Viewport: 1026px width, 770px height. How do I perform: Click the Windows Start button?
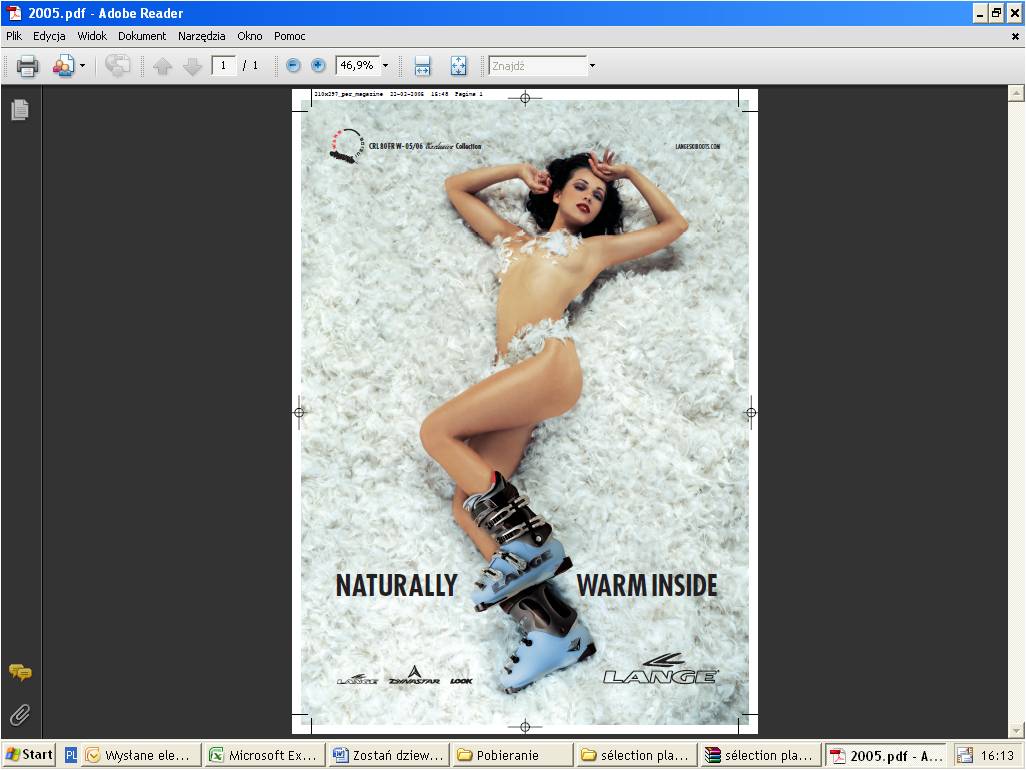tap(29, 755)
